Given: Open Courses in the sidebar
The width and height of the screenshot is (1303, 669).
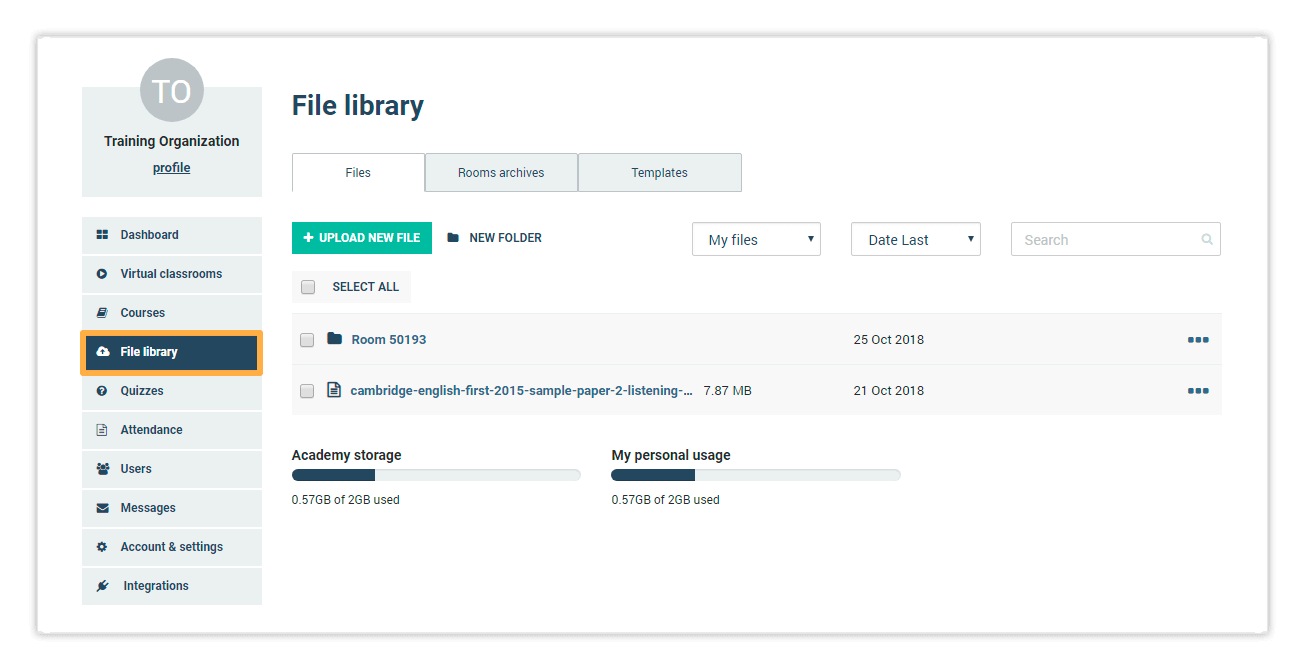Looking at the screenshot, I should point(172,313).
